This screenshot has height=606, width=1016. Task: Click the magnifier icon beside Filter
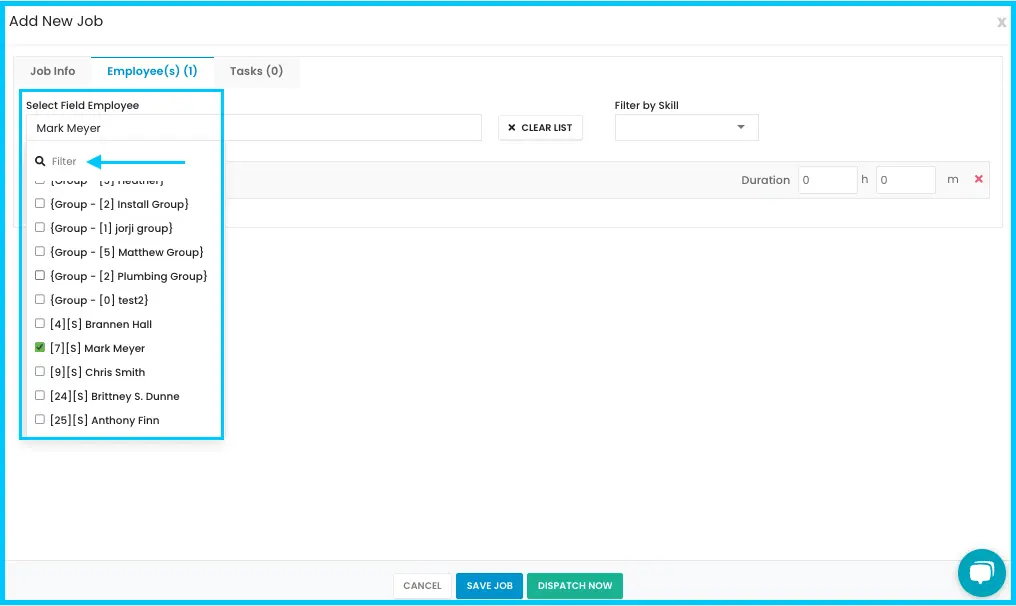click(40, 161)
